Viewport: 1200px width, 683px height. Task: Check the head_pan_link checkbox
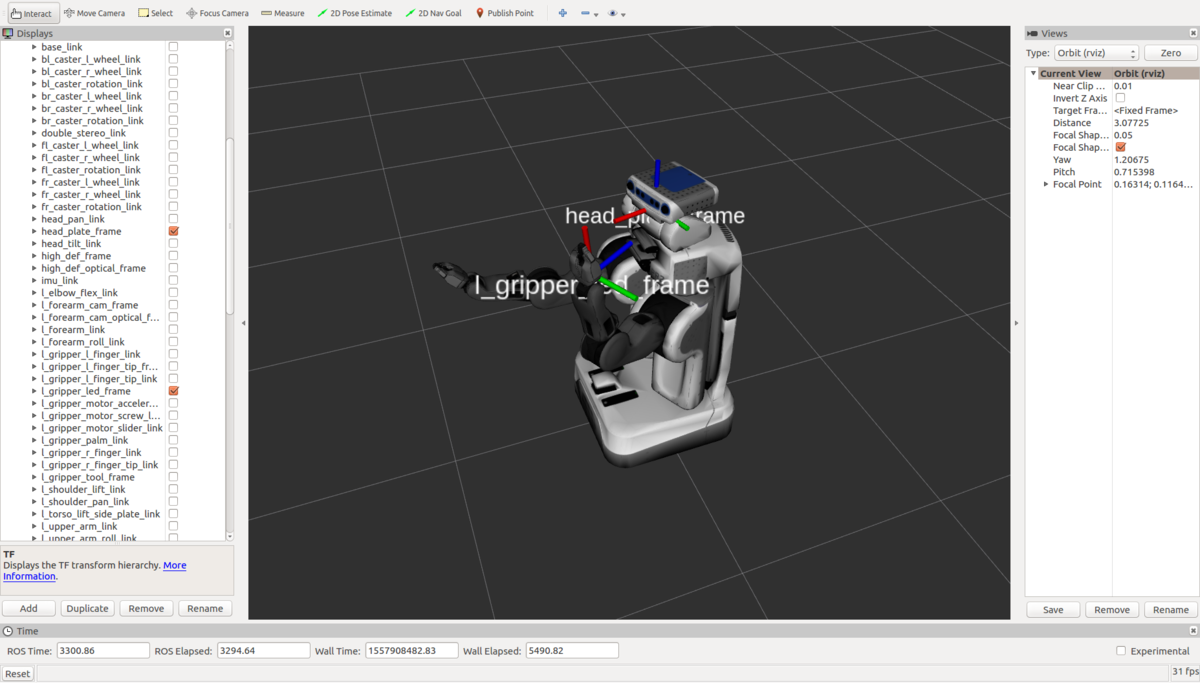[173, 219]
